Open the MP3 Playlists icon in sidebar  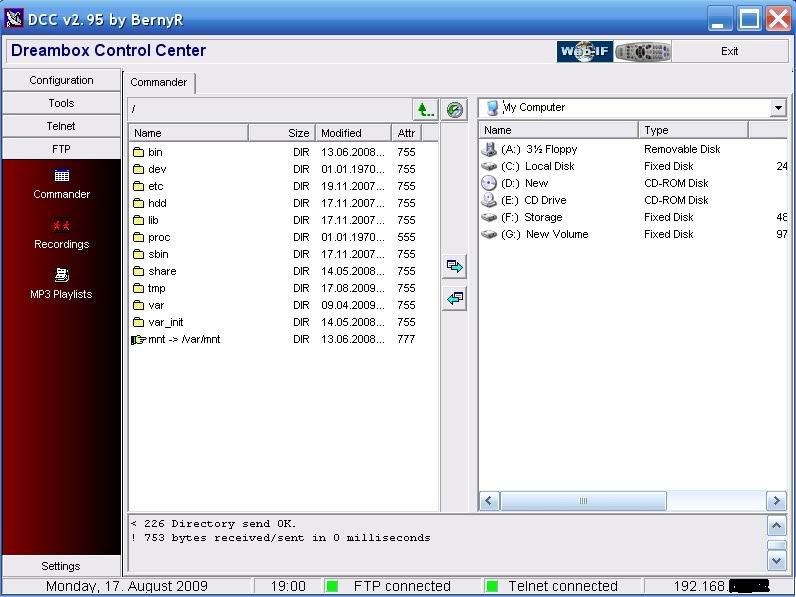point(61,275)
